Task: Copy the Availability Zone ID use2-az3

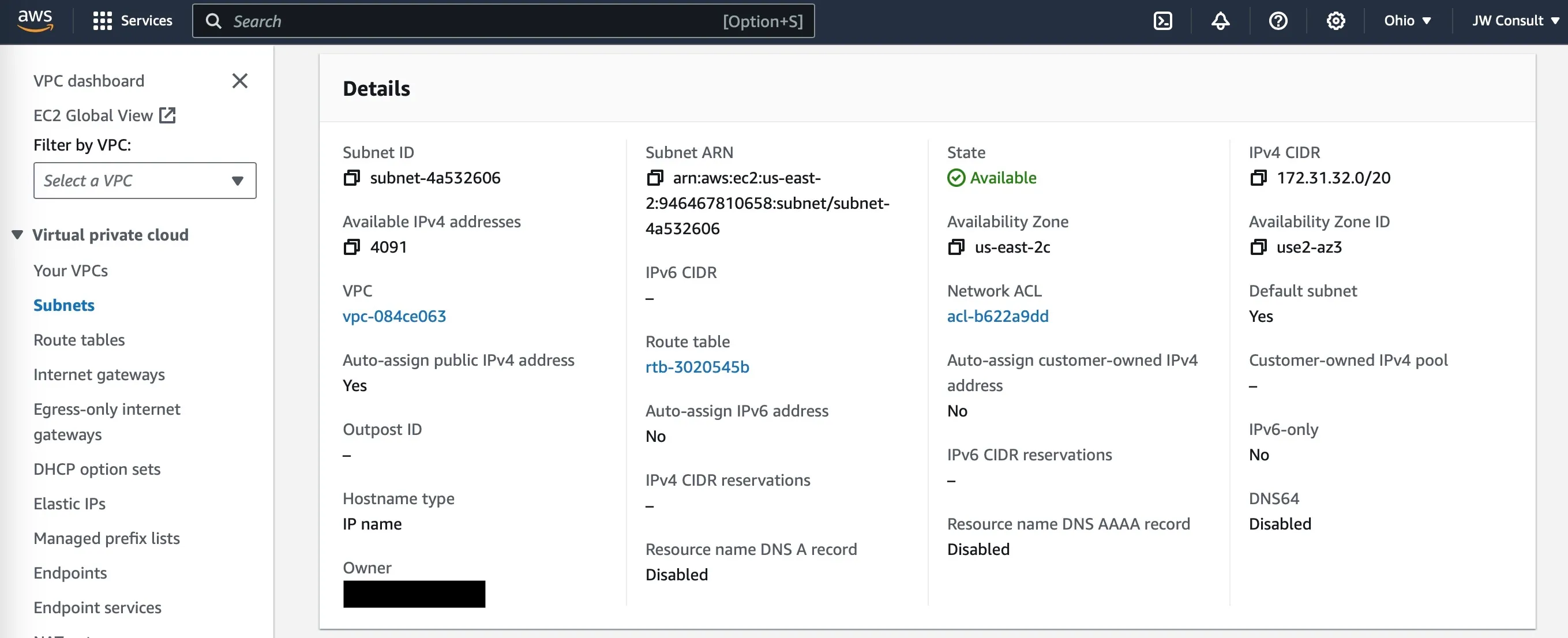Action: tap(1259, 247)
